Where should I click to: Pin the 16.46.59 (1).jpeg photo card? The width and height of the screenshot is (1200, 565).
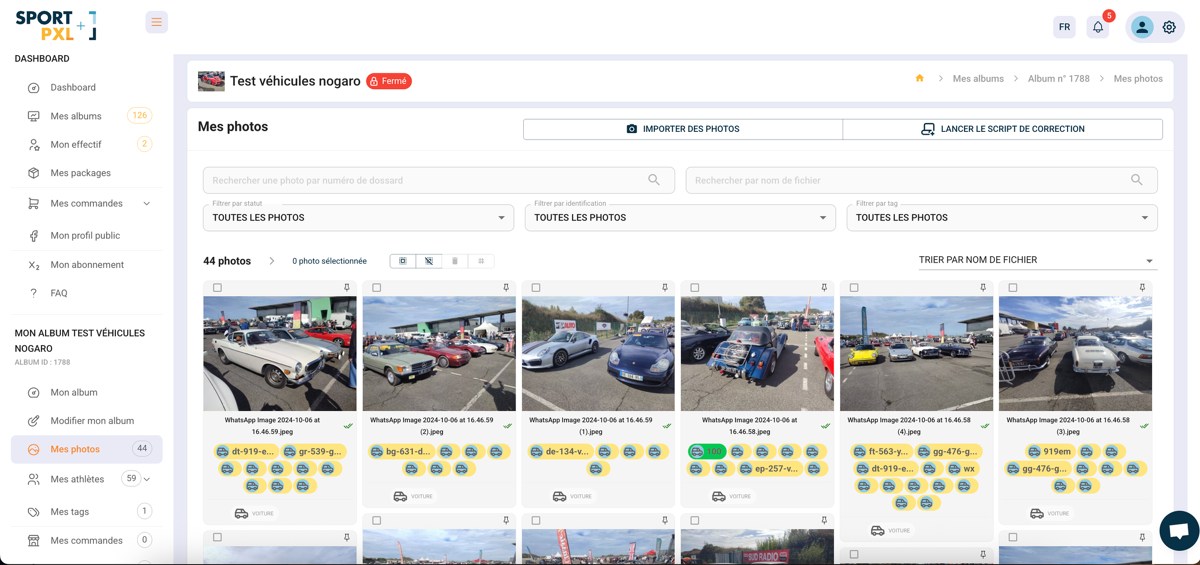[x=665, y=288]
